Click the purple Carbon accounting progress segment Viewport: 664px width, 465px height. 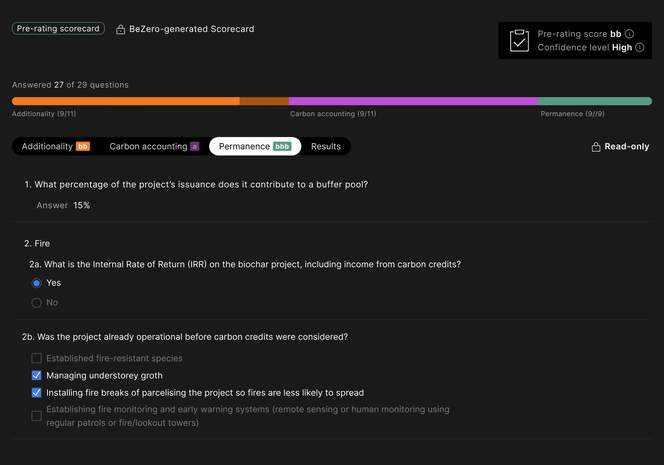[413, 101]
